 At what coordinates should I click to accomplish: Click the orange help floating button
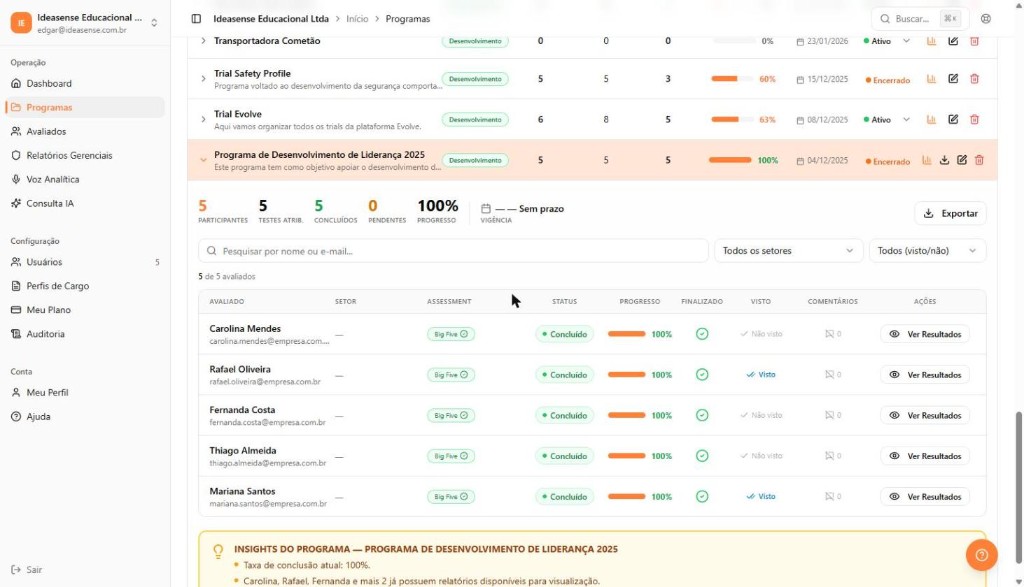point(982,555)
